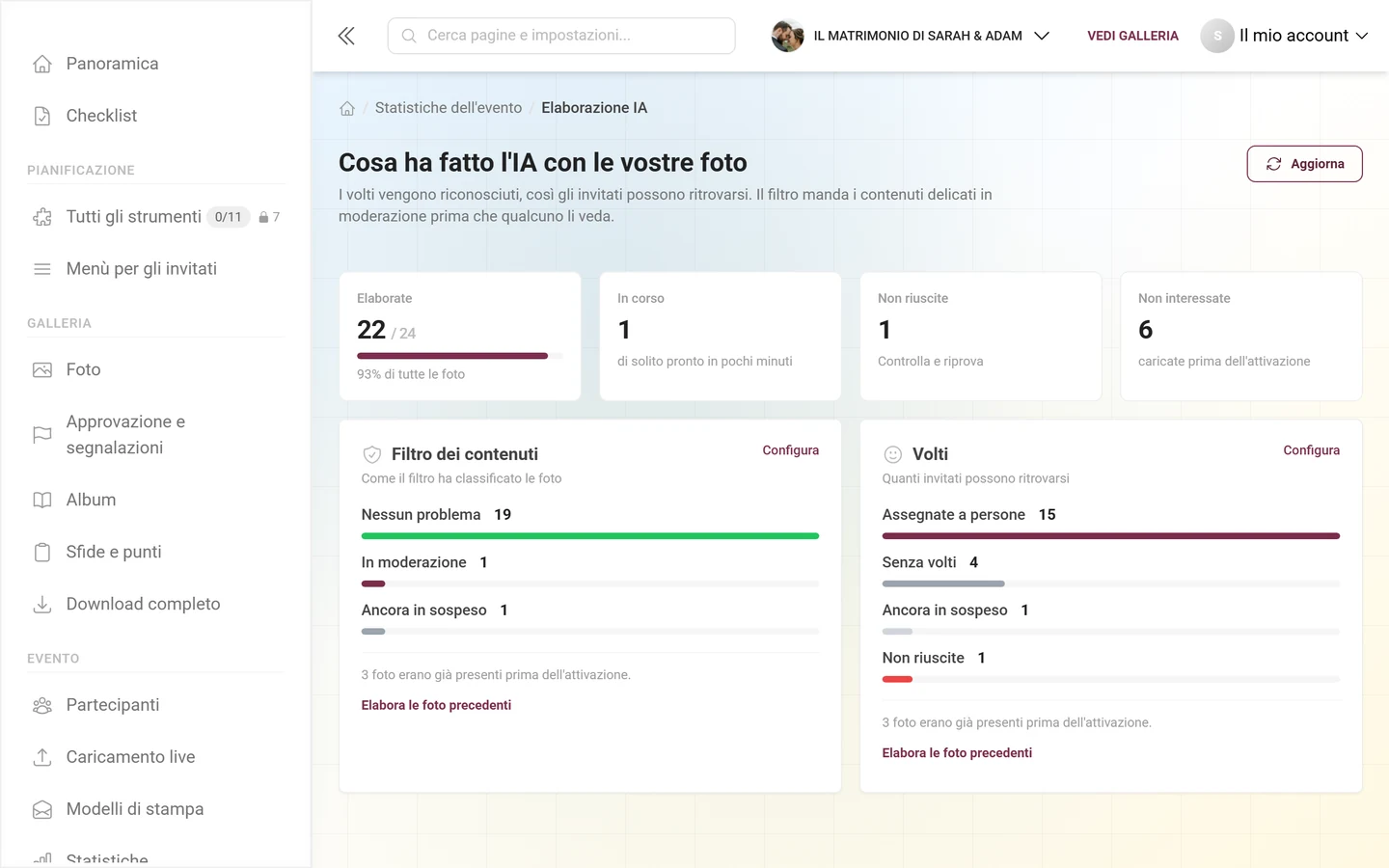
Task: Click the lock icon beside the 7 count
Action: 263,217
